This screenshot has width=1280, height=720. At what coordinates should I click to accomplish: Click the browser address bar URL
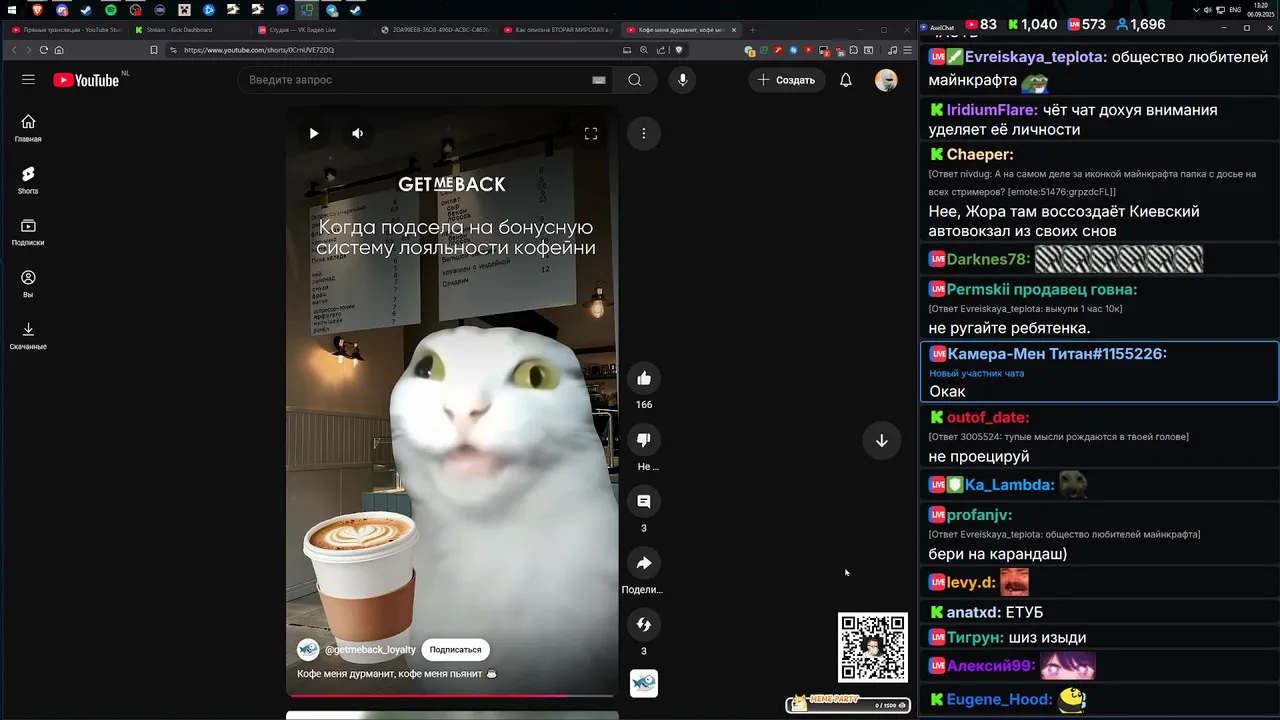click(x=259, y=50)
